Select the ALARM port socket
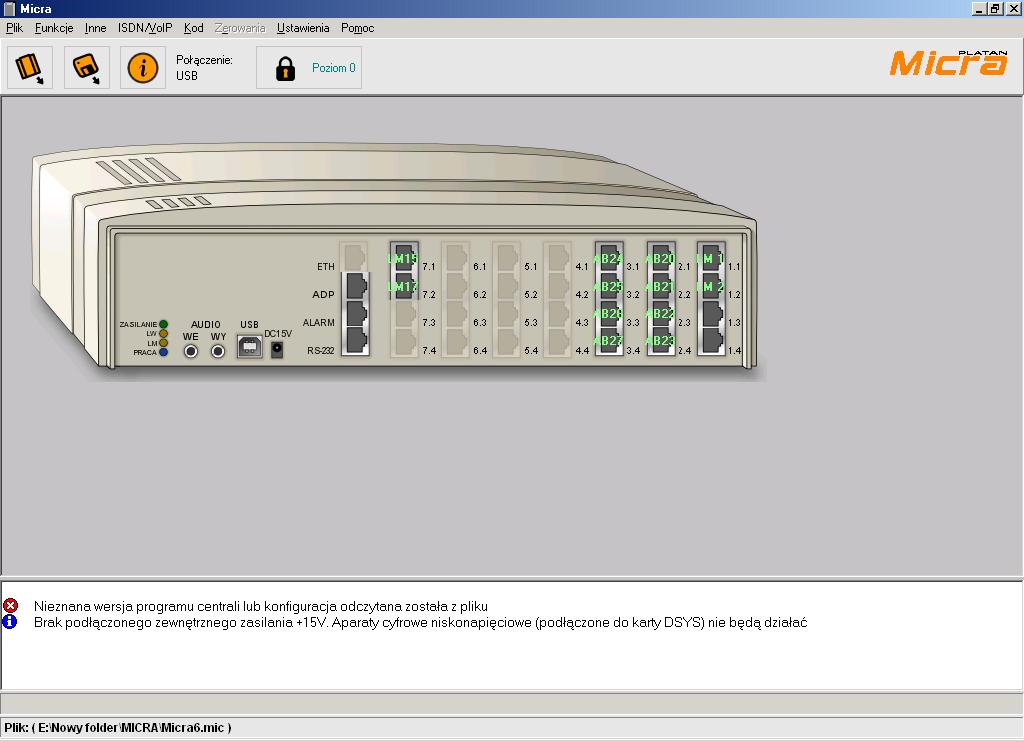The width and height of the screenshot is (1024, 742). (x=356, y=314)
